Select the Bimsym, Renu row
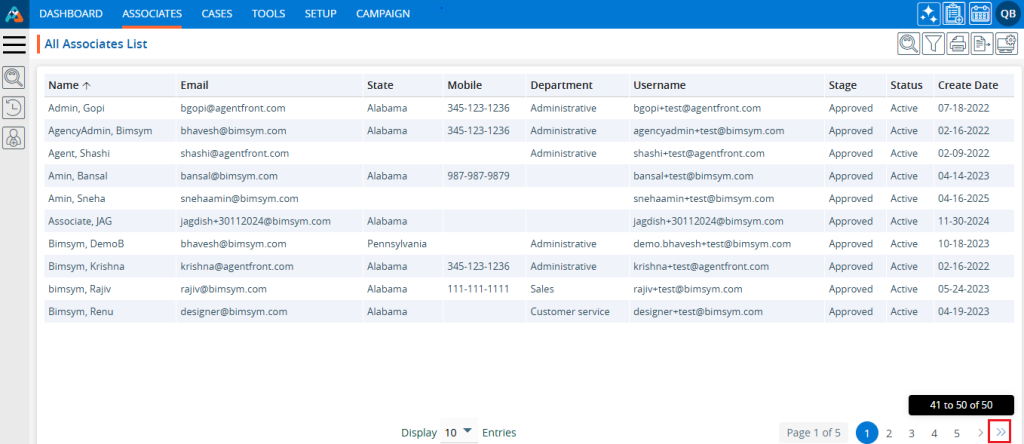 click(76, 311)
